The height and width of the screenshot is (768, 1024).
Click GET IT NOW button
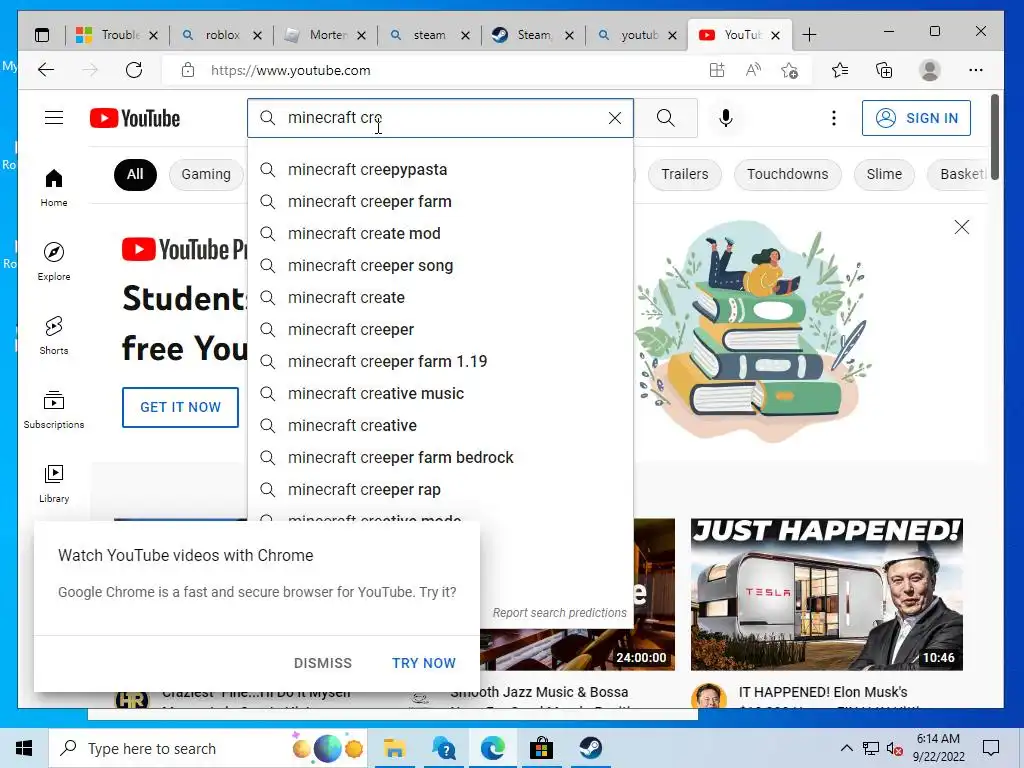180,407
